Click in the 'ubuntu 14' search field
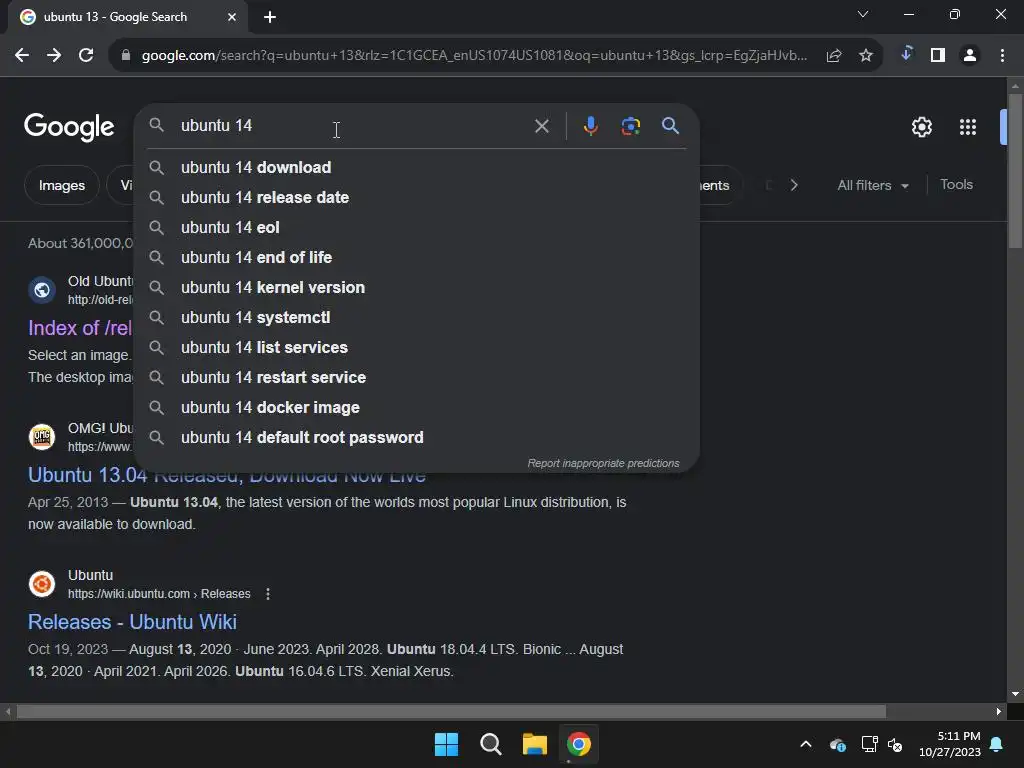 click(x=353, y=125)
